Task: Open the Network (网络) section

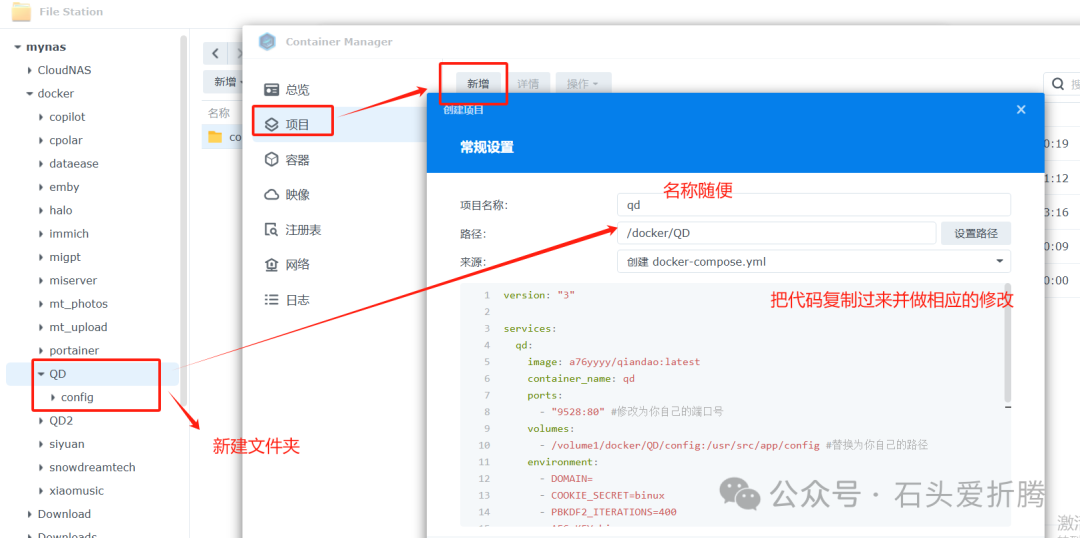Action: tap(298, 265)
